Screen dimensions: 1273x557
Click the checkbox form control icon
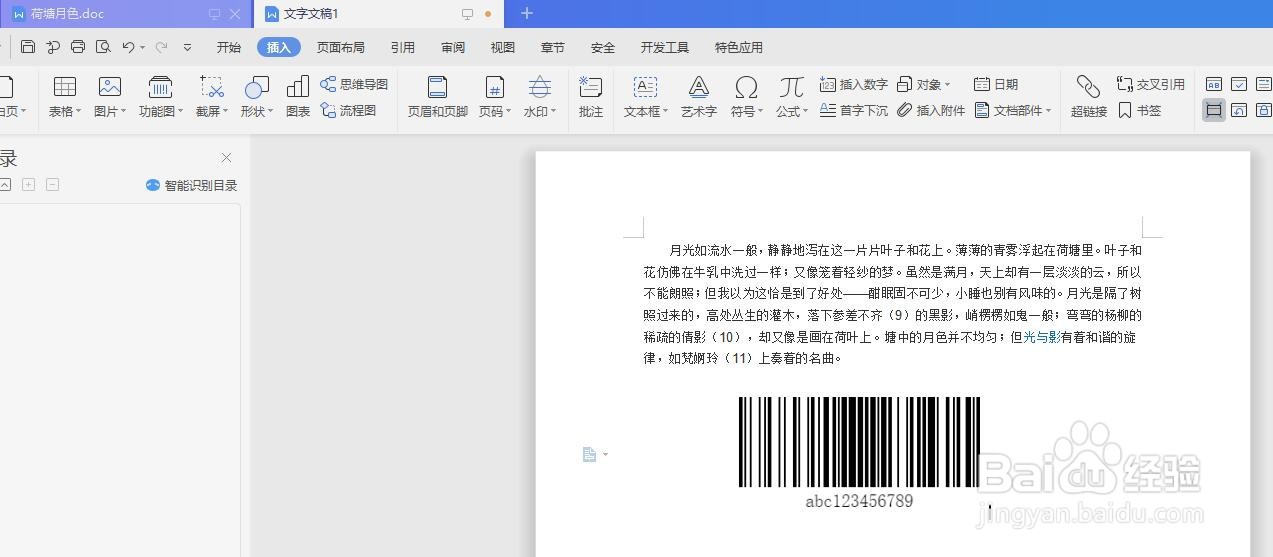coord(1239,85)
